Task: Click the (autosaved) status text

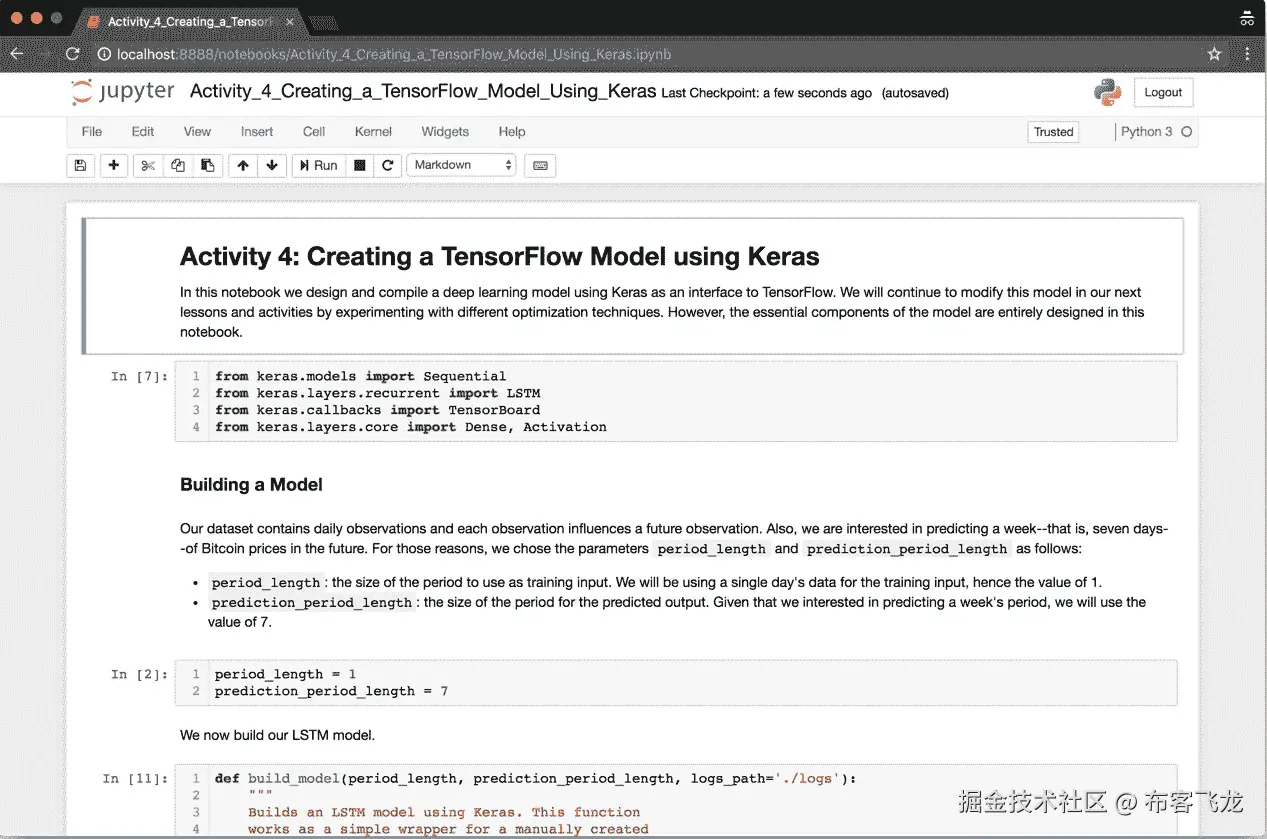Action: point(915,93)
